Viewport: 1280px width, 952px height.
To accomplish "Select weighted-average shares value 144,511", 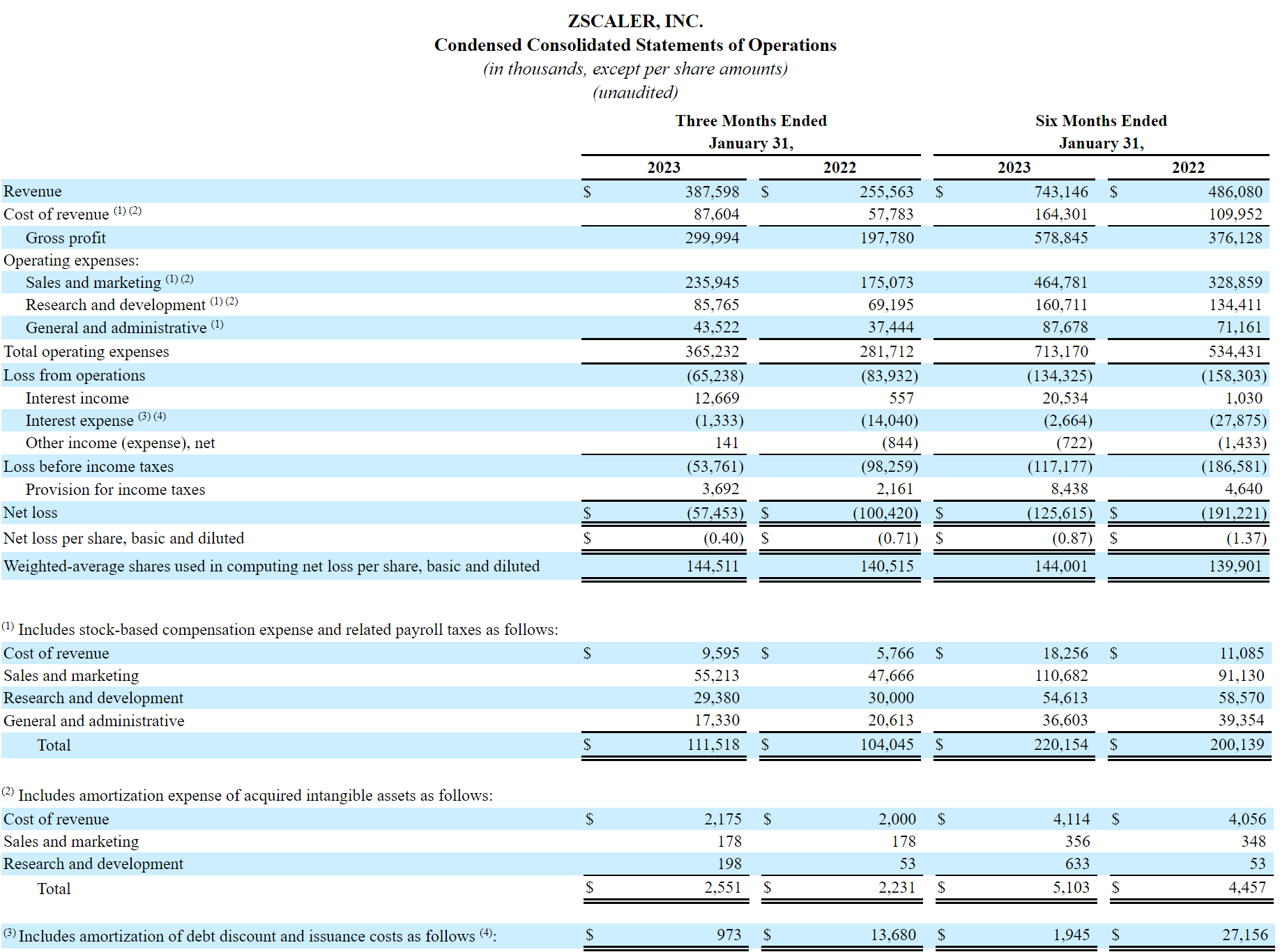I will [x=712, y=566].
